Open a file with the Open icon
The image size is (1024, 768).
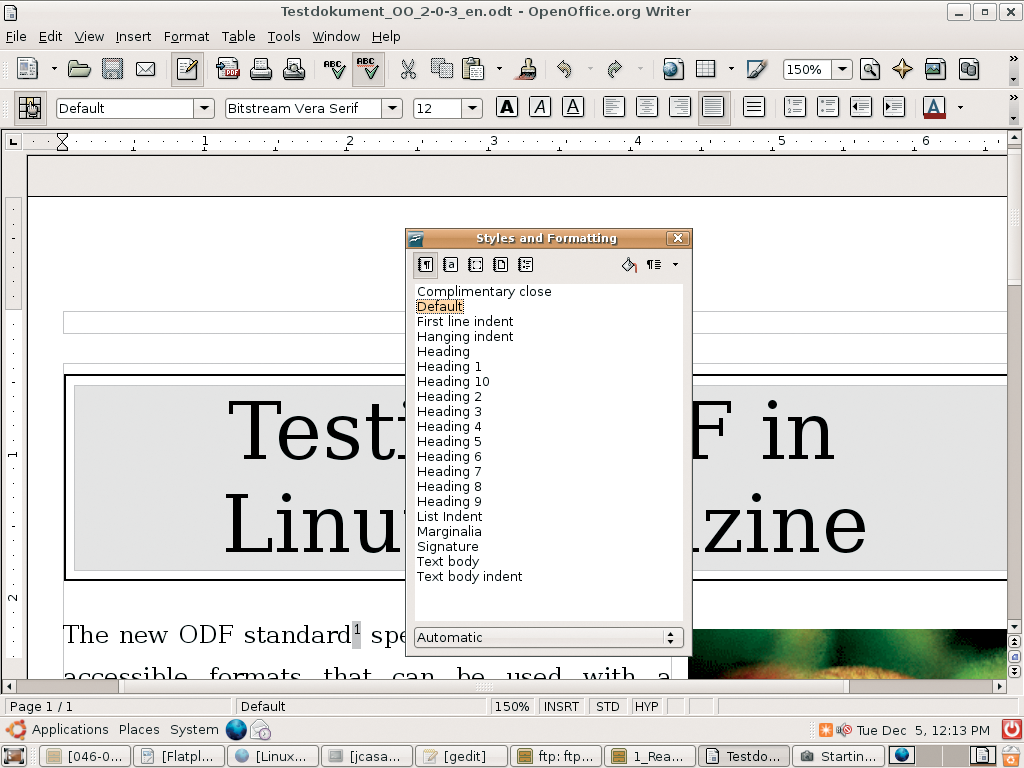pos(79,69)
